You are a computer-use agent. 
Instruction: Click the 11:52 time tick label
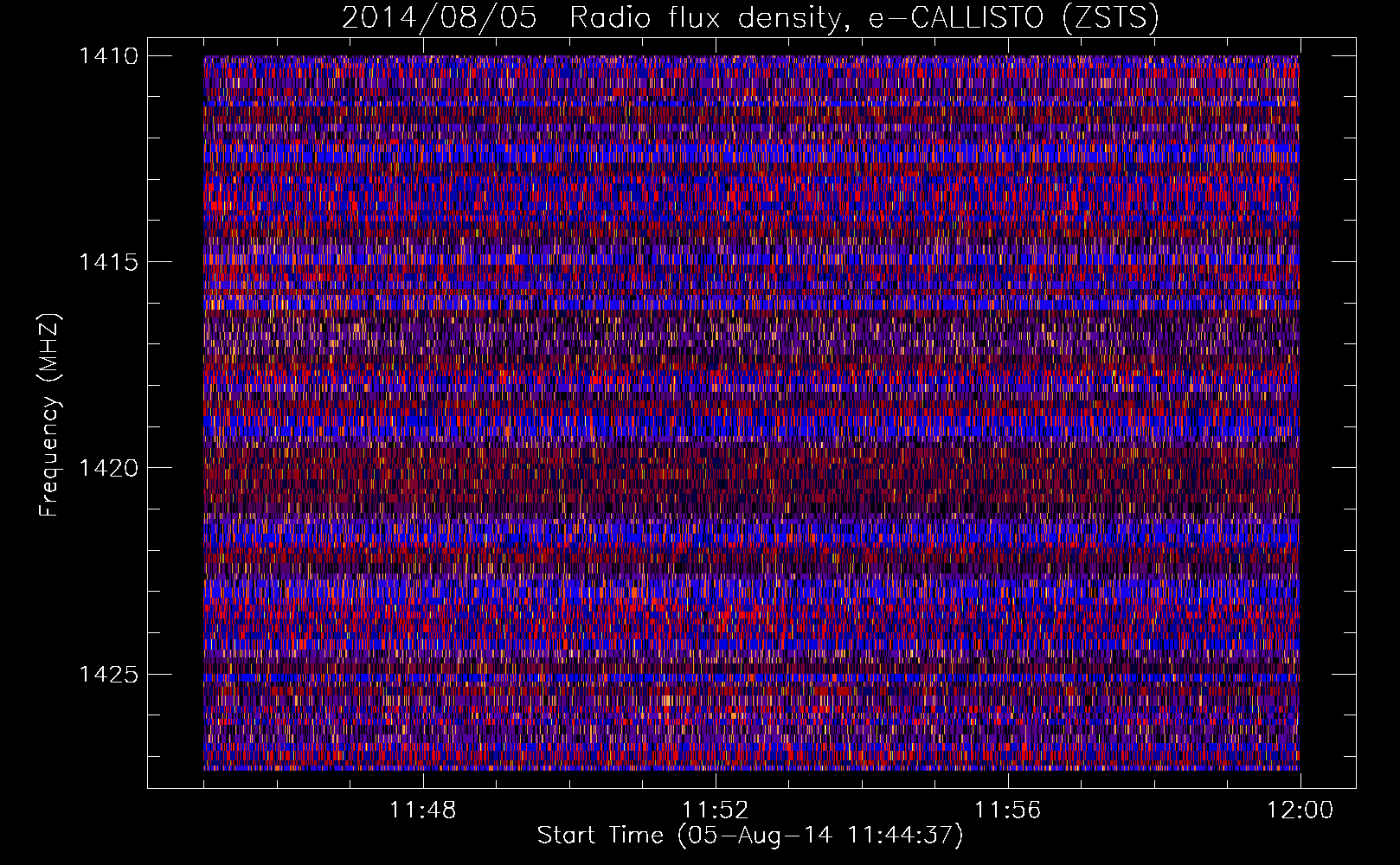(715, 811)
